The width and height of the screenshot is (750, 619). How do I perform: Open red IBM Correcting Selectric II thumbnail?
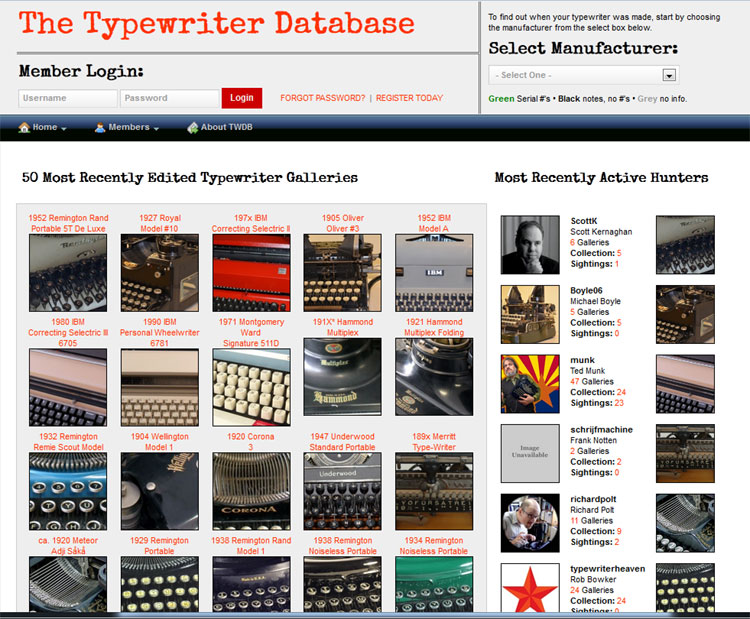251,273
